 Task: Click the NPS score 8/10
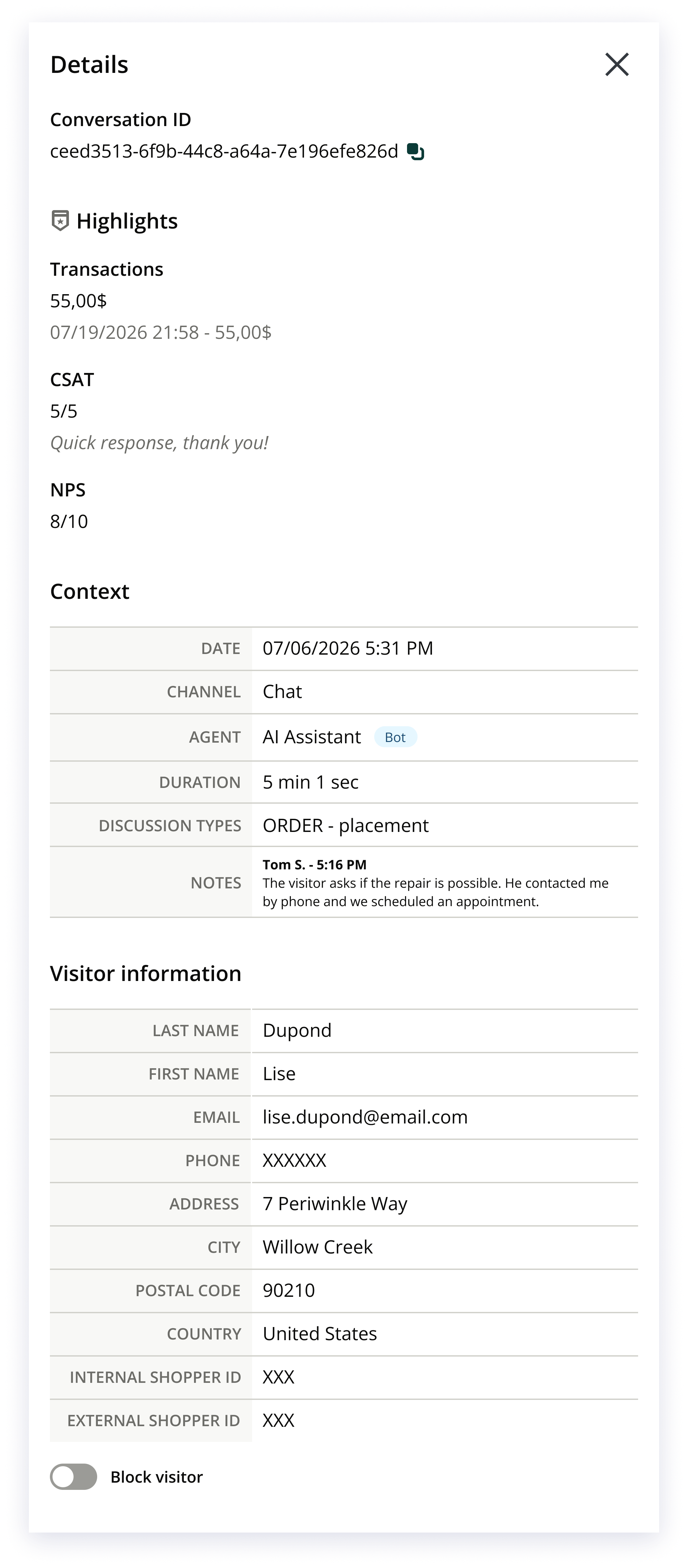[x=69, y=522]
